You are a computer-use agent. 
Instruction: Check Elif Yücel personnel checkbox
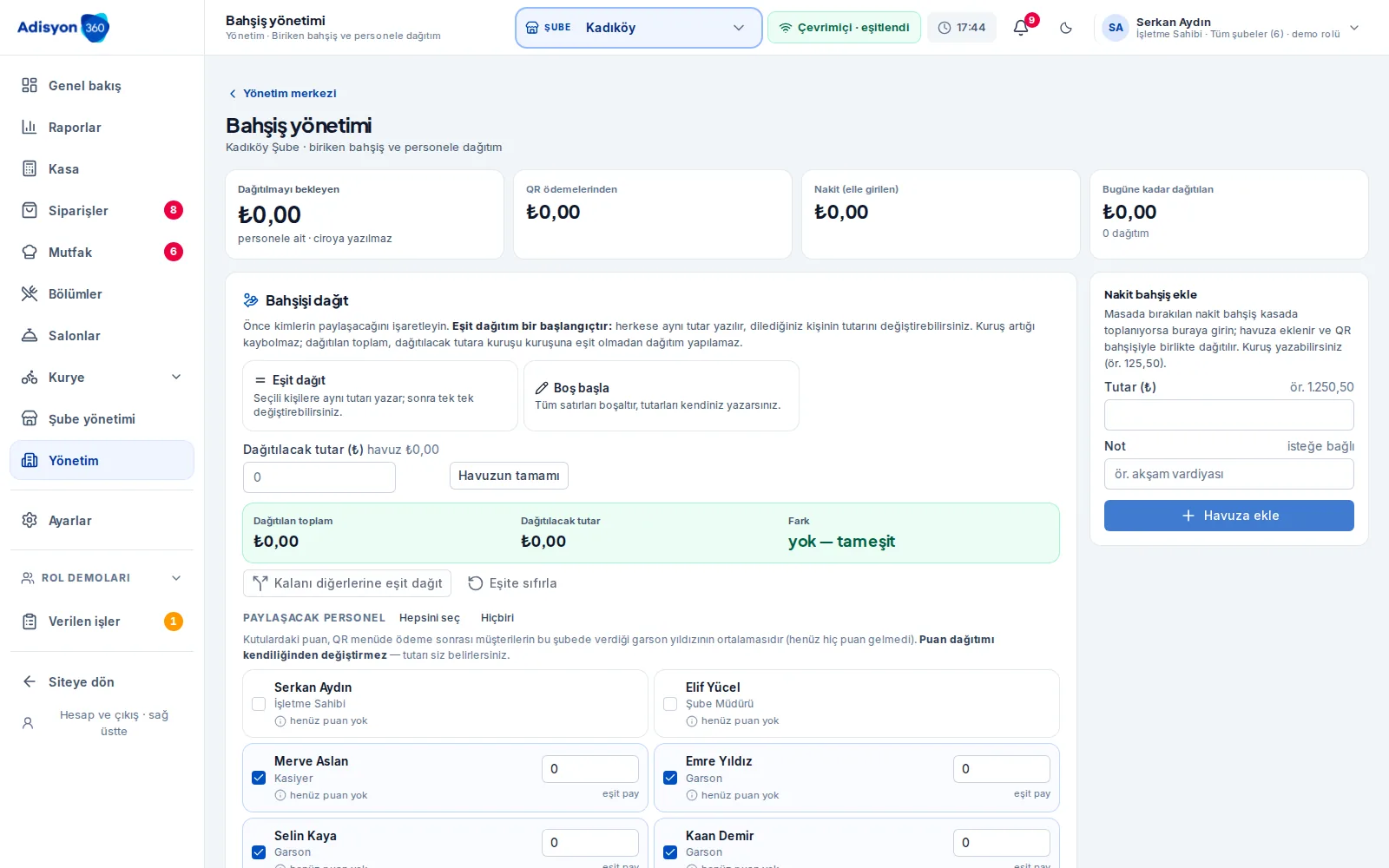pos(670,704)
